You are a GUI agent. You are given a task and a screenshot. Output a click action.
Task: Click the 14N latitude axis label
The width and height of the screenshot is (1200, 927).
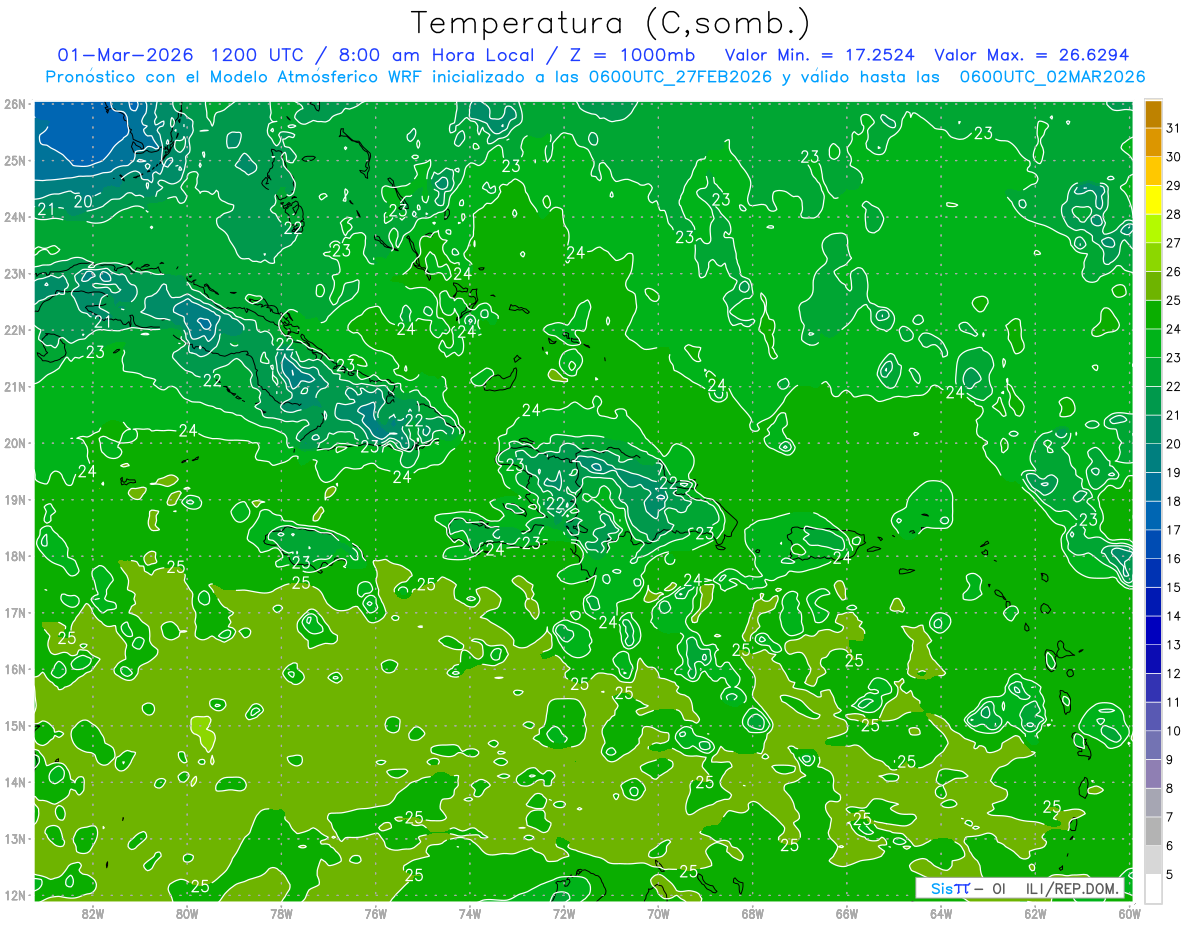click(x=15, y=782)
